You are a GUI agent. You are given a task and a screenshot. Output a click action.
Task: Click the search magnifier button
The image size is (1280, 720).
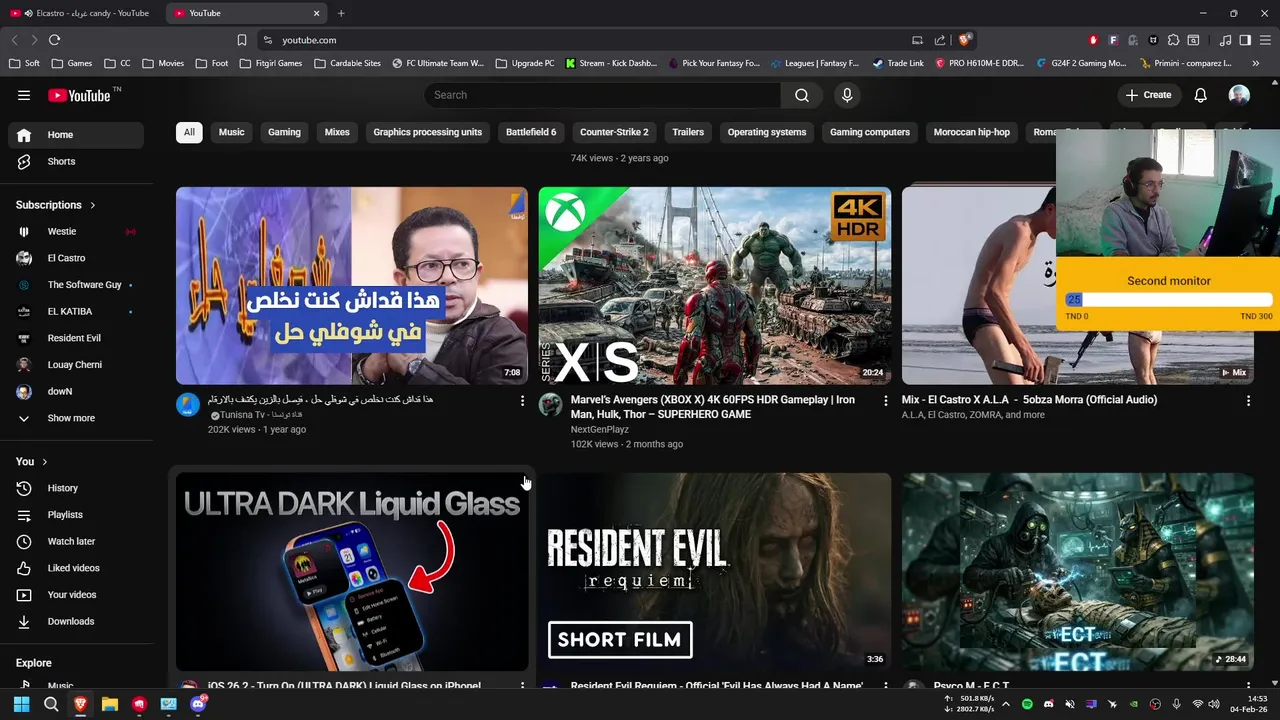click(x=802, y=95)
